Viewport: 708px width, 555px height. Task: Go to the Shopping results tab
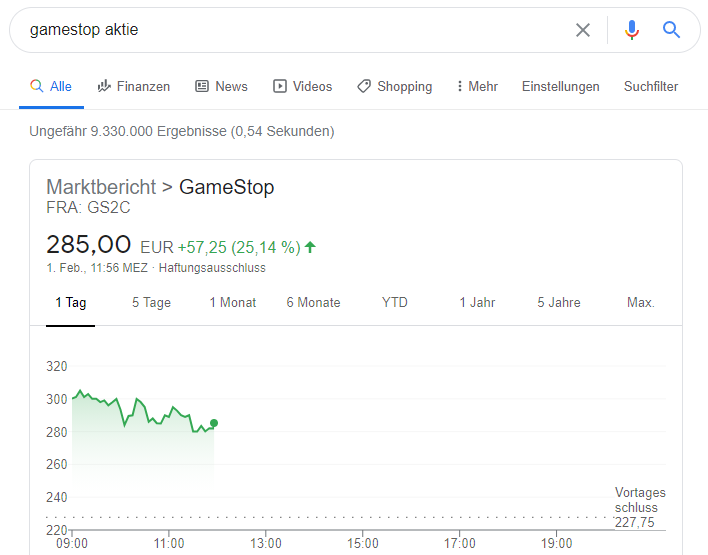click(x=394, y=86)
